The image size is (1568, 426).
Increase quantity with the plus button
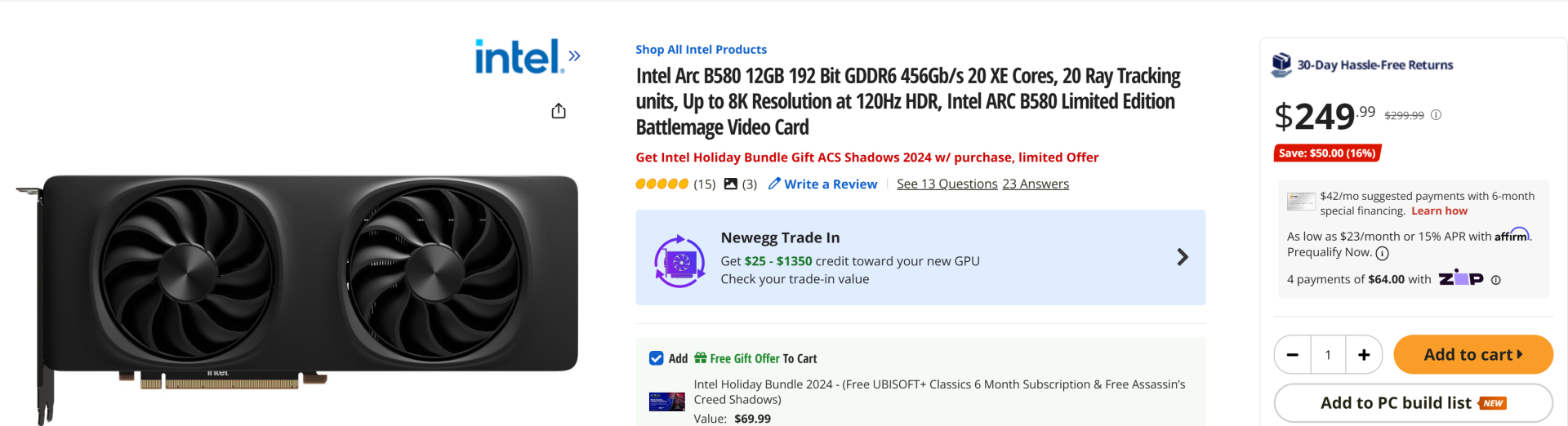pyautogui.click(x=1364, y=355)
